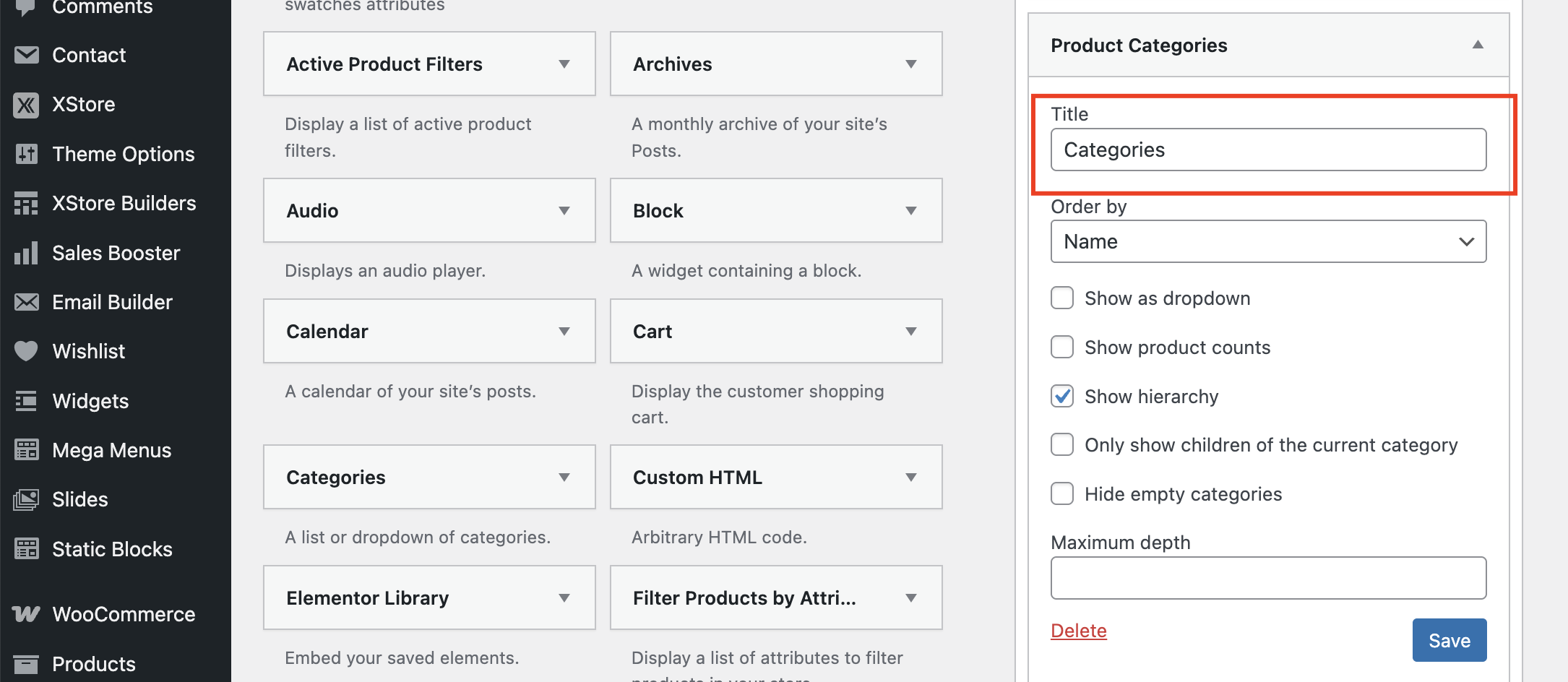Click the Slides images icon

26,499
